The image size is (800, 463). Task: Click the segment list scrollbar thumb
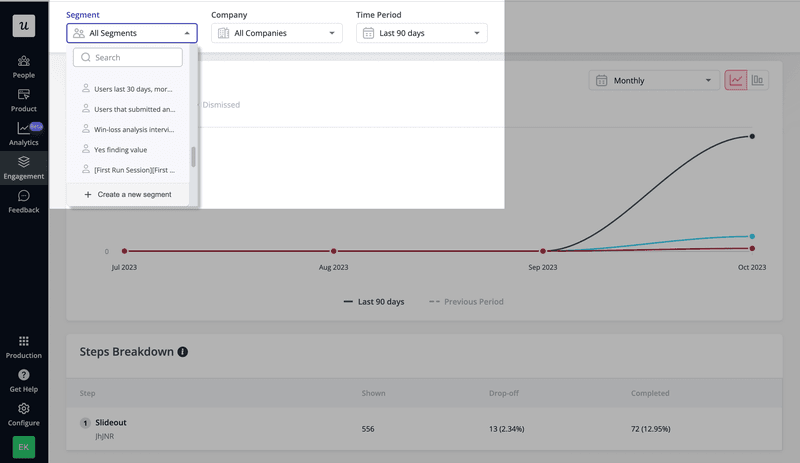[x=193, y=157]
